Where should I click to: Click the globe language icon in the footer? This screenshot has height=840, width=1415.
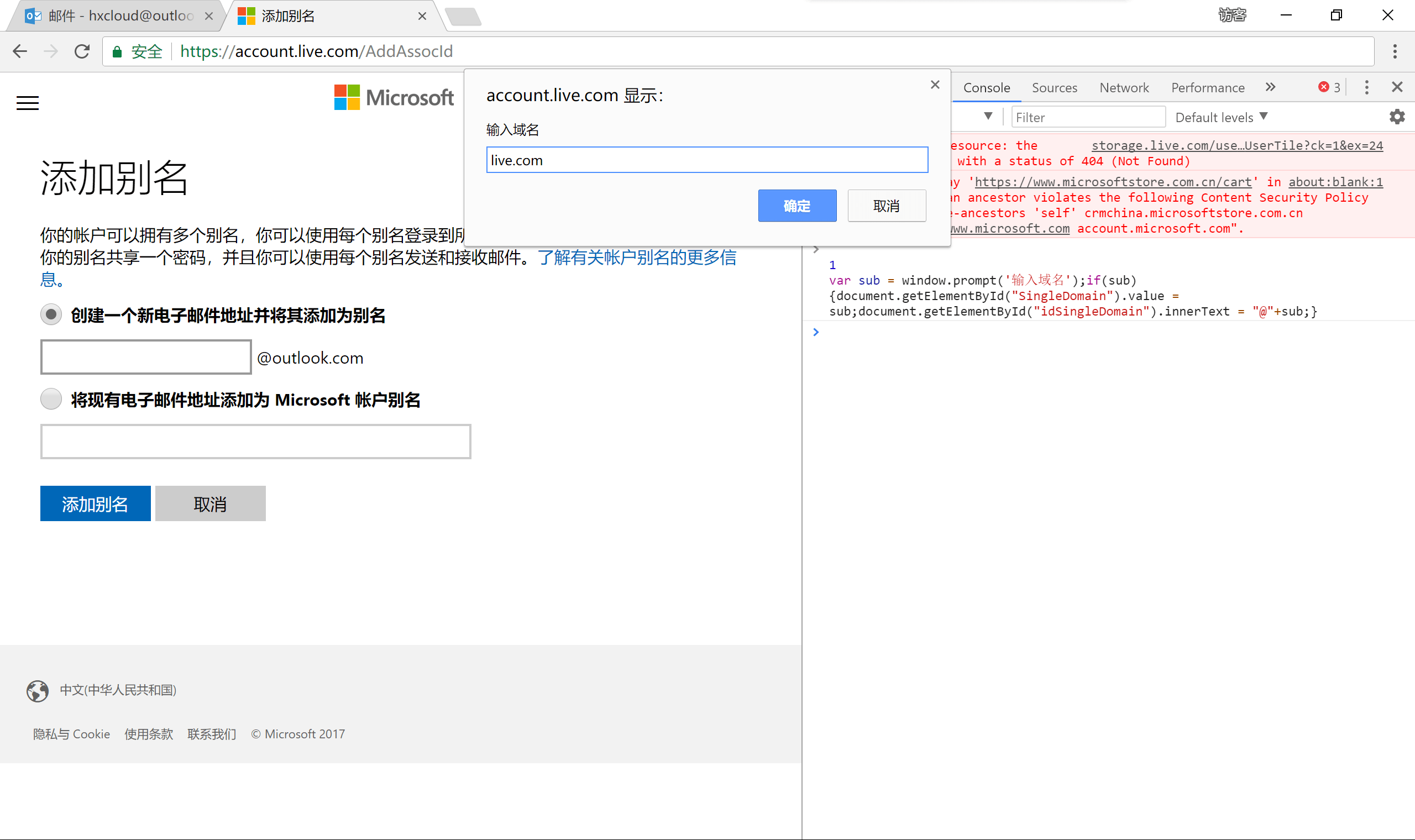(x=38, y=691)
